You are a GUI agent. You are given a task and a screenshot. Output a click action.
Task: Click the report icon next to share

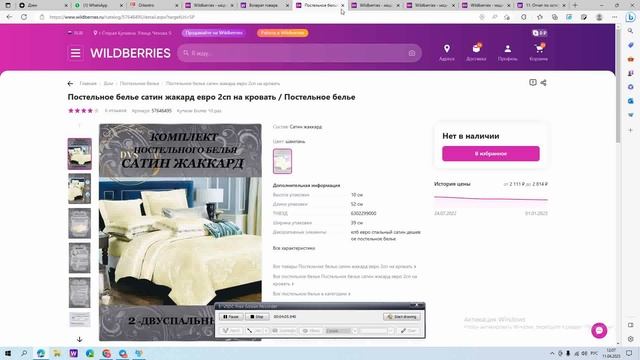pyautogui.click(x=533, y=82)
